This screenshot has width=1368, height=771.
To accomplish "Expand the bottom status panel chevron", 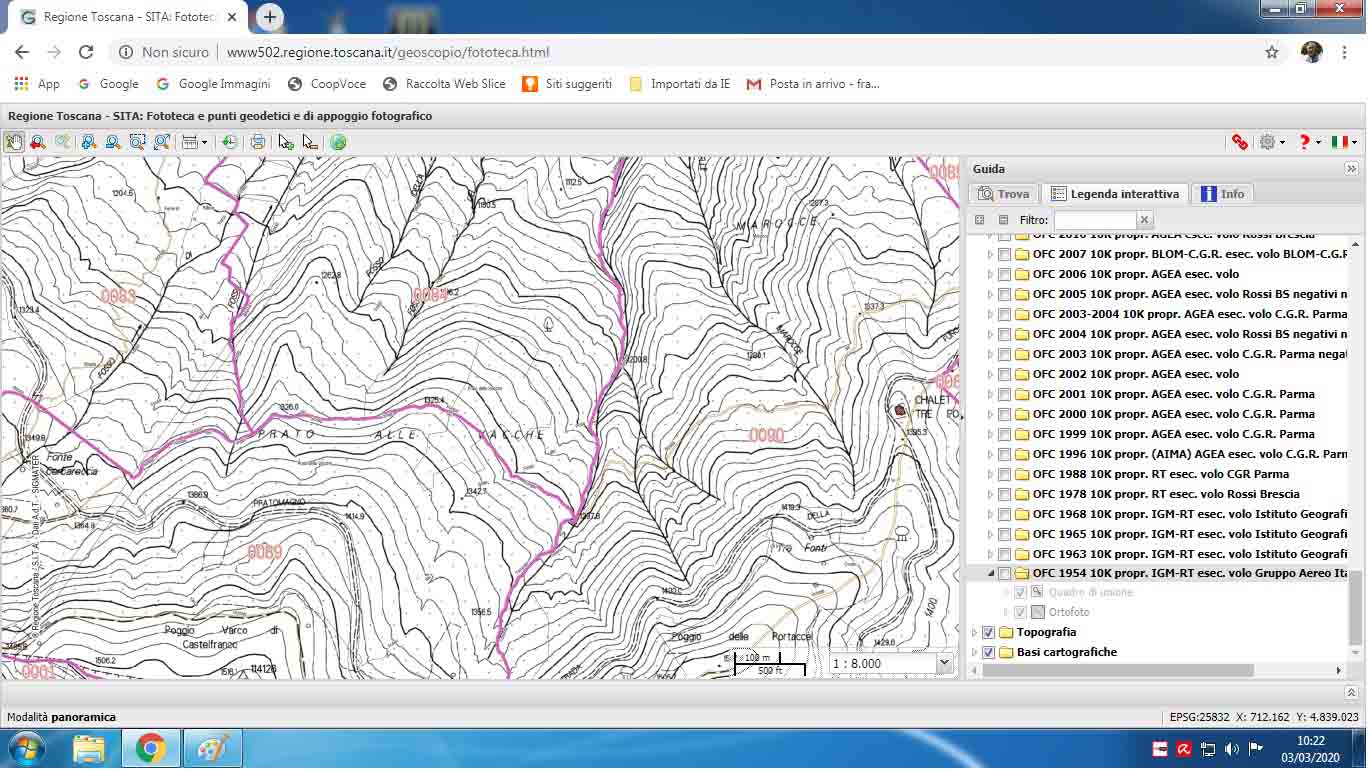I will (1352, 692).
